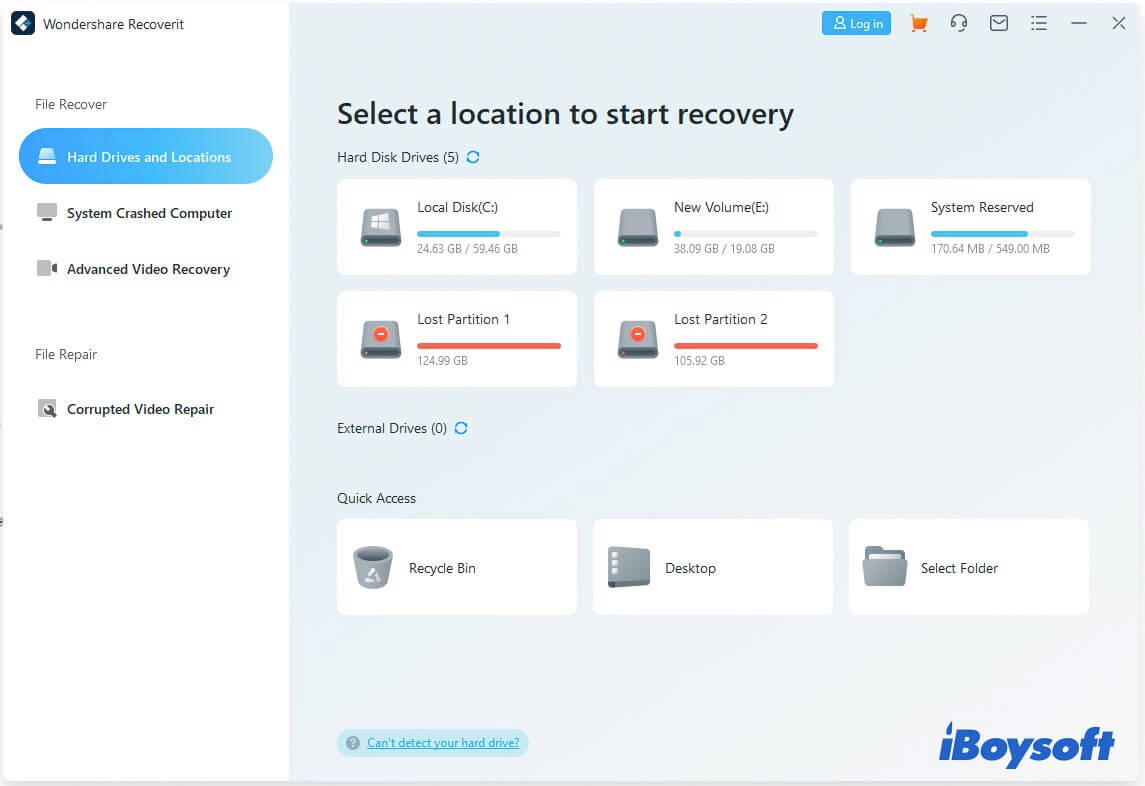Click the Select Folder icon
The width and height of the screenshot is (1145, 786).
pos(884,567)
